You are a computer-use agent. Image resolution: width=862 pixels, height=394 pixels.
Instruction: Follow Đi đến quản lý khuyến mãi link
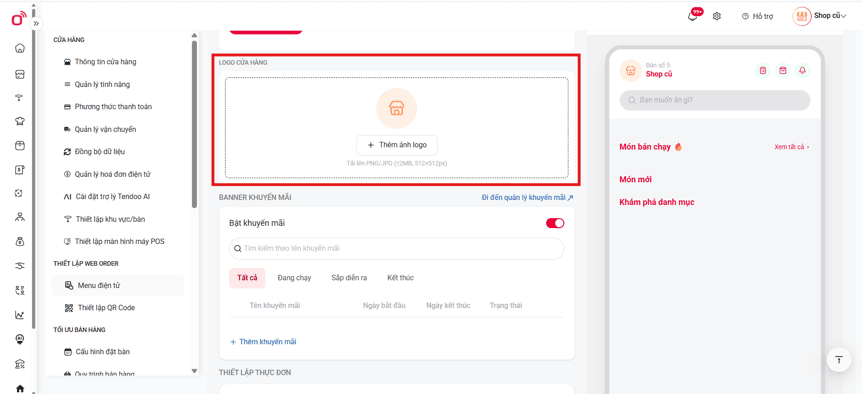pos(527,197)
